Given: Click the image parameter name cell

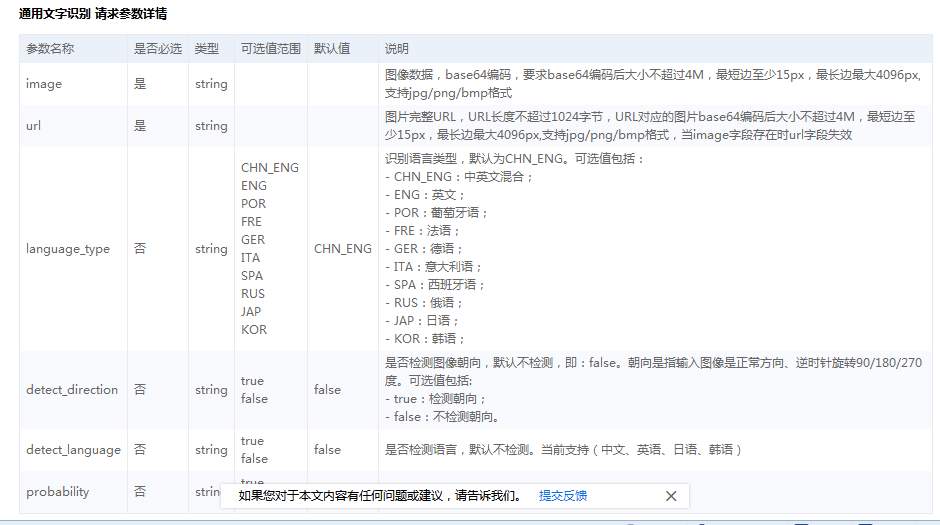Looking at the screenshot, I should (44, 84).
